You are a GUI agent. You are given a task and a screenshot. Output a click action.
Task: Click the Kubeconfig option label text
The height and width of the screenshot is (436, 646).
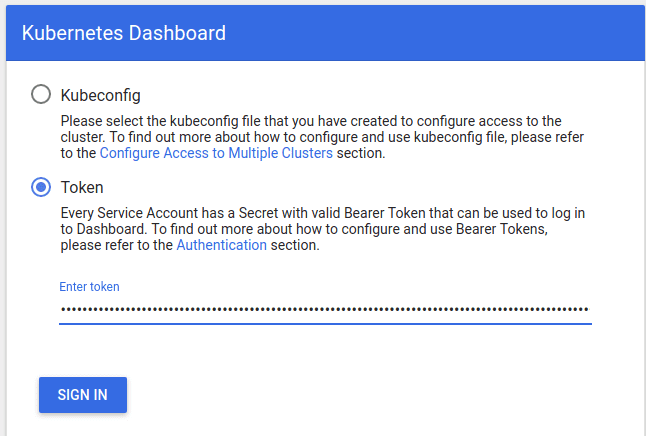pos(100,95)
